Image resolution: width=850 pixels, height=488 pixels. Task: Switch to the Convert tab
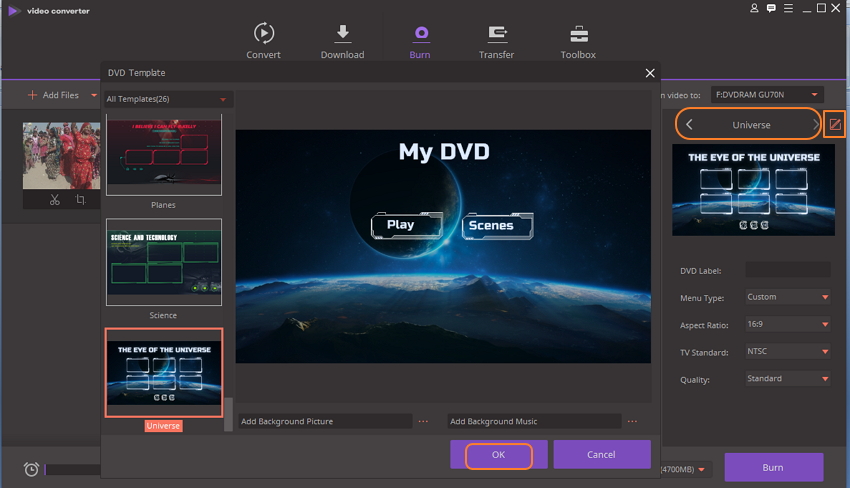point(264,41)
